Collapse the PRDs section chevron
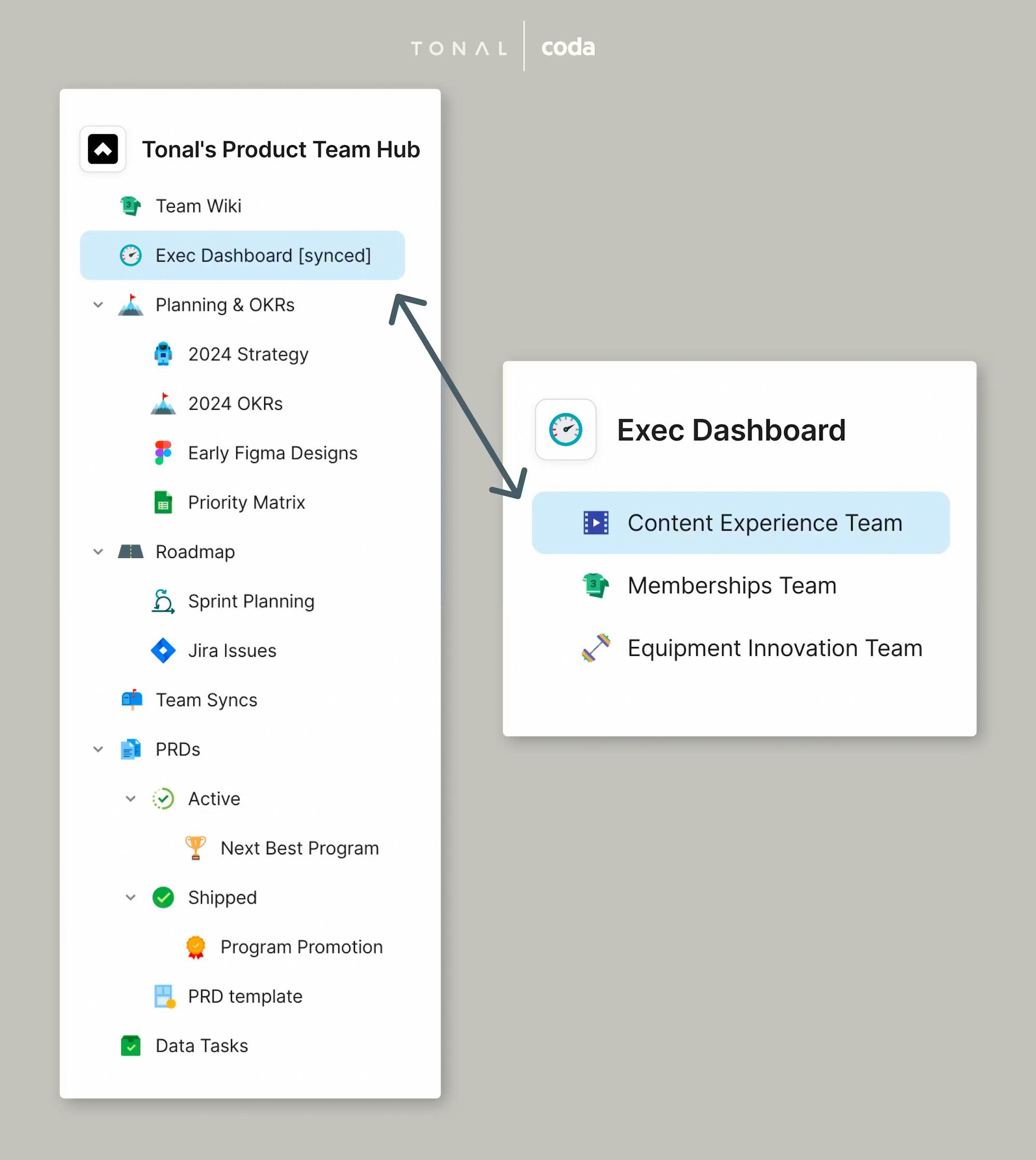This screenshot has width=1036, height=1160. 98,749
